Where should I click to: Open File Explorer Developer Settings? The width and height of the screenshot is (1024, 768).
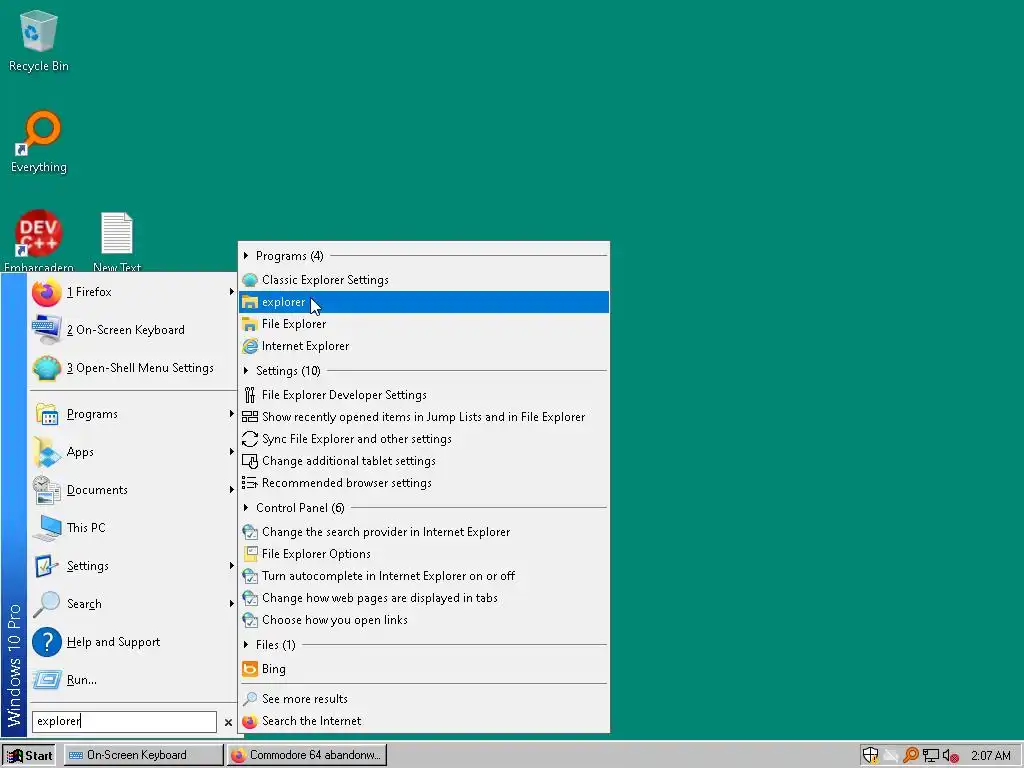pyautogui.click(x=424, y=394)
